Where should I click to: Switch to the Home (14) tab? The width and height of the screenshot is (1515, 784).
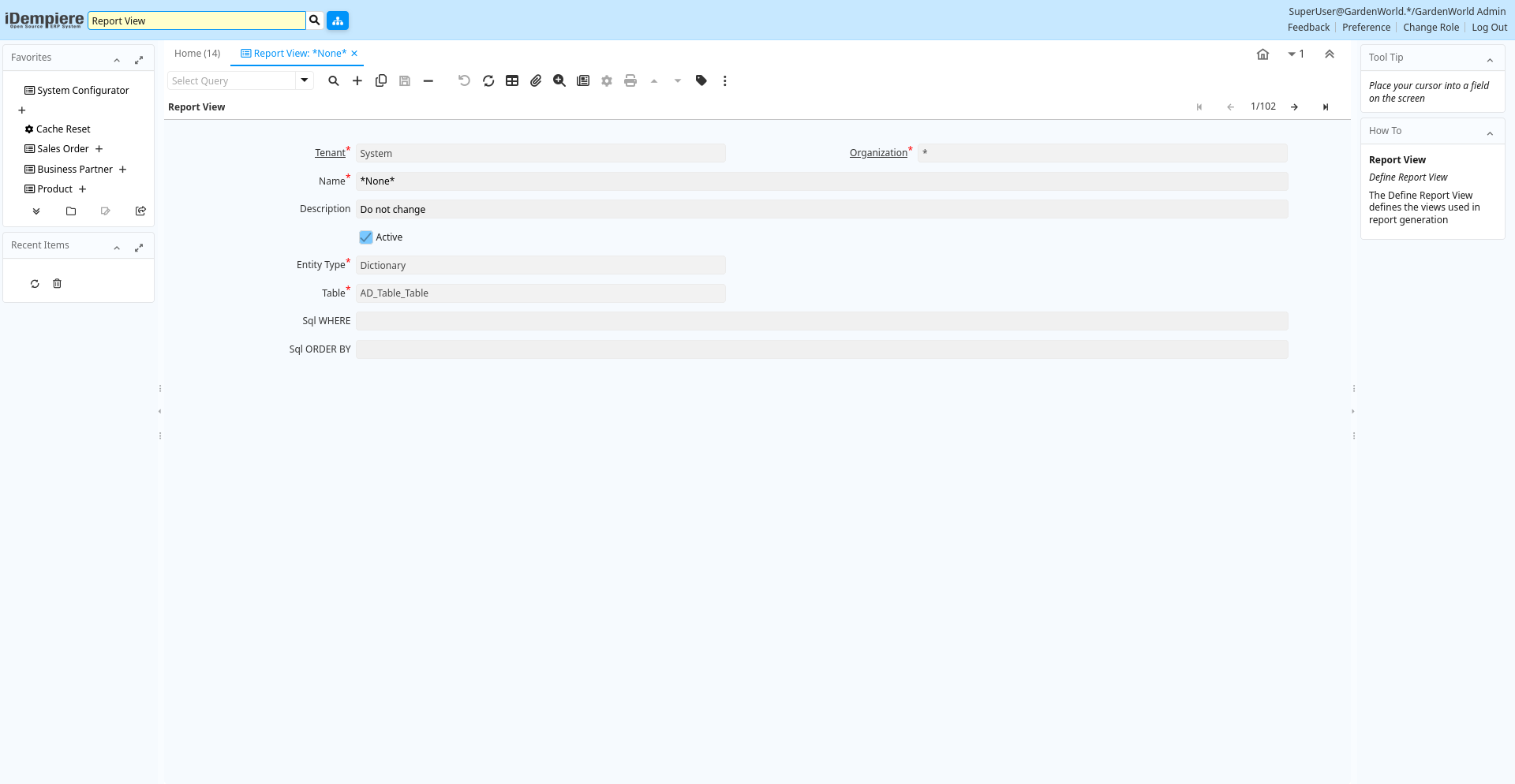tap(197, 54)
